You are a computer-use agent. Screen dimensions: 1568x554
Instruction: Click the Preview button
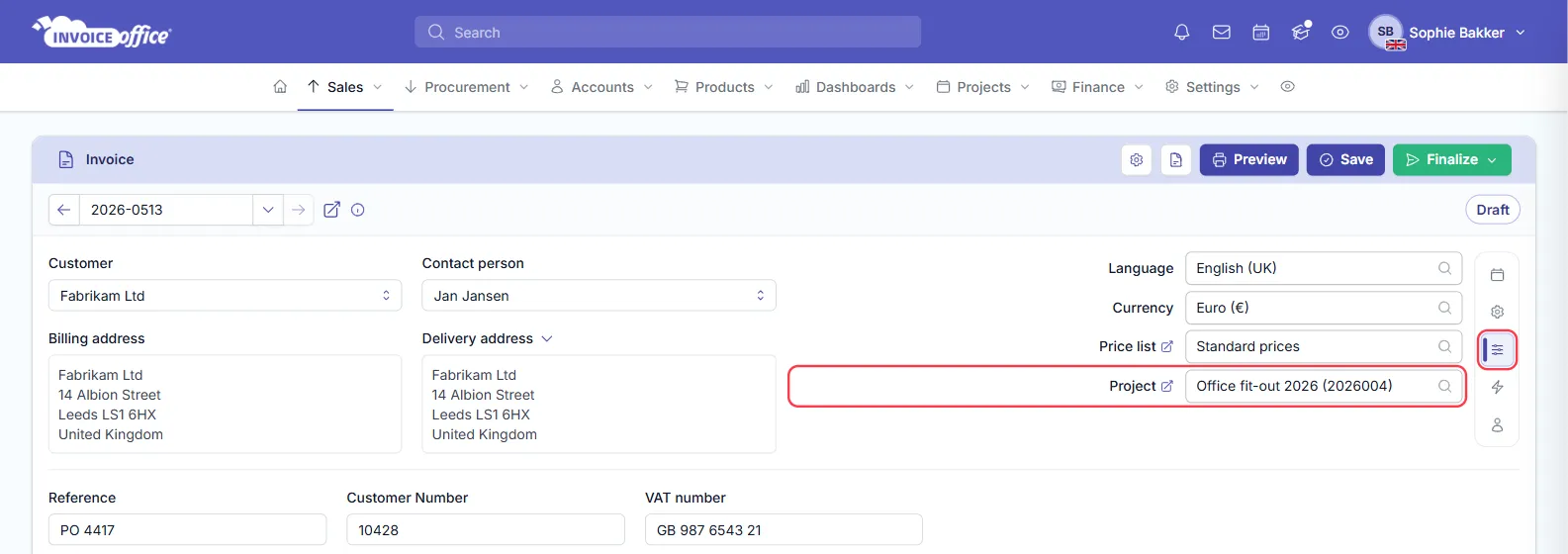point(1249,160)
